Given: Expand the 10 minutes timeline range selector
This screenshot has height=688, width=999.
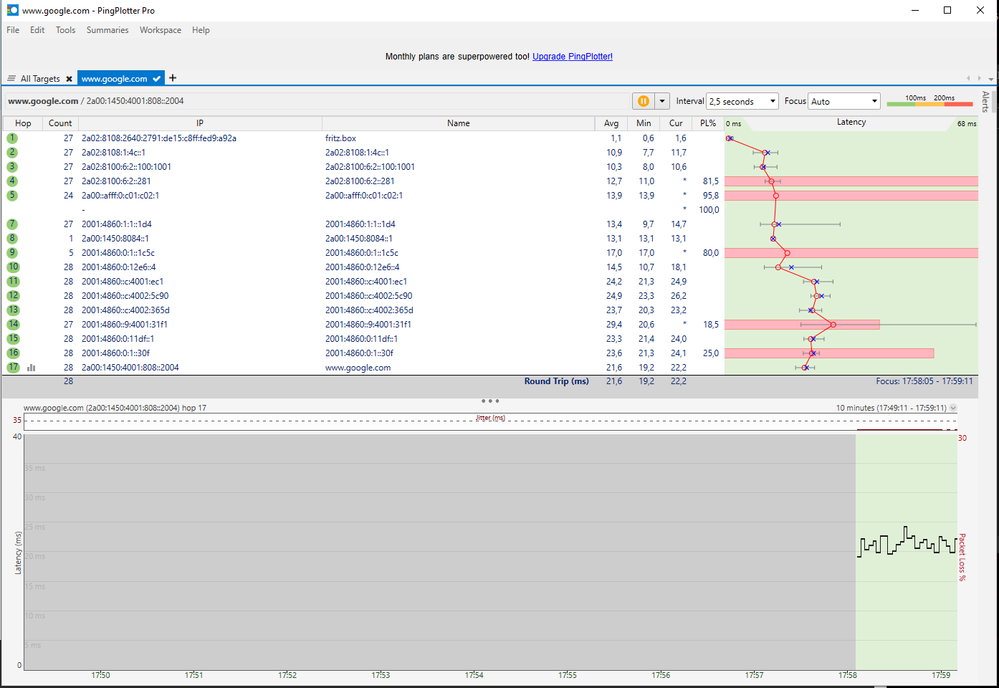Looking at the screenshot, I should pyautogui.click(x=953, y=408).
